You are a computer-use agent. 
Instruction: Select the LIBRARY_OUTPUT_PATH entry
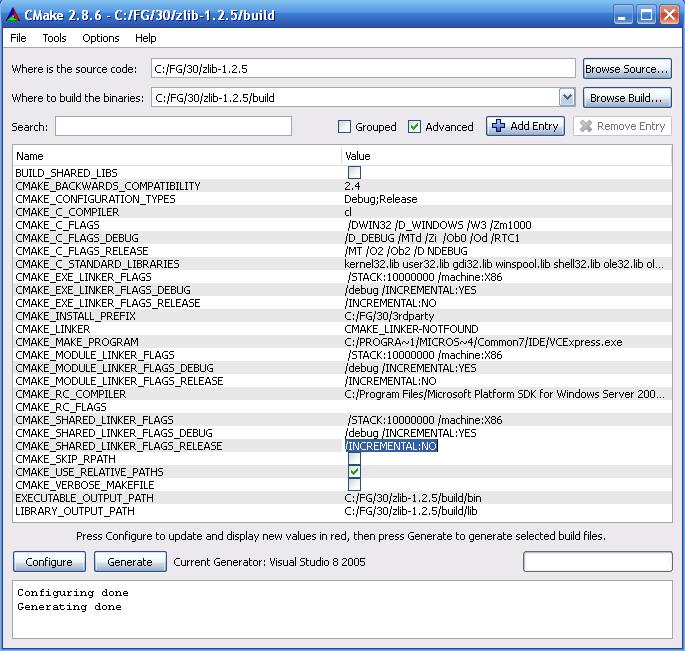[75, 511]
